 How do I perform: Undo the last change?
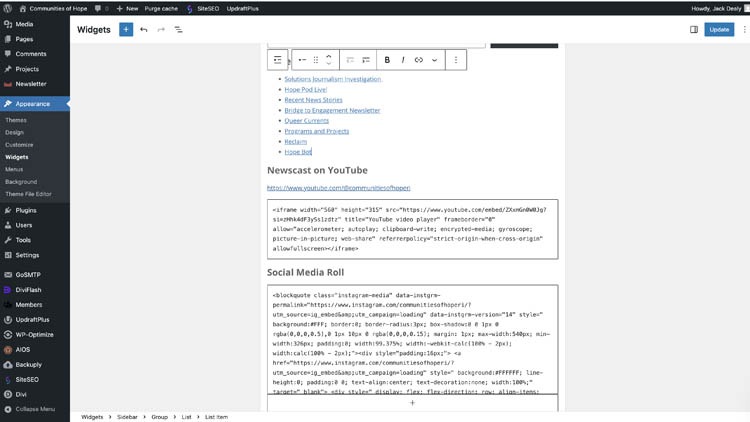pyautogui.click(x=143, y=30)
